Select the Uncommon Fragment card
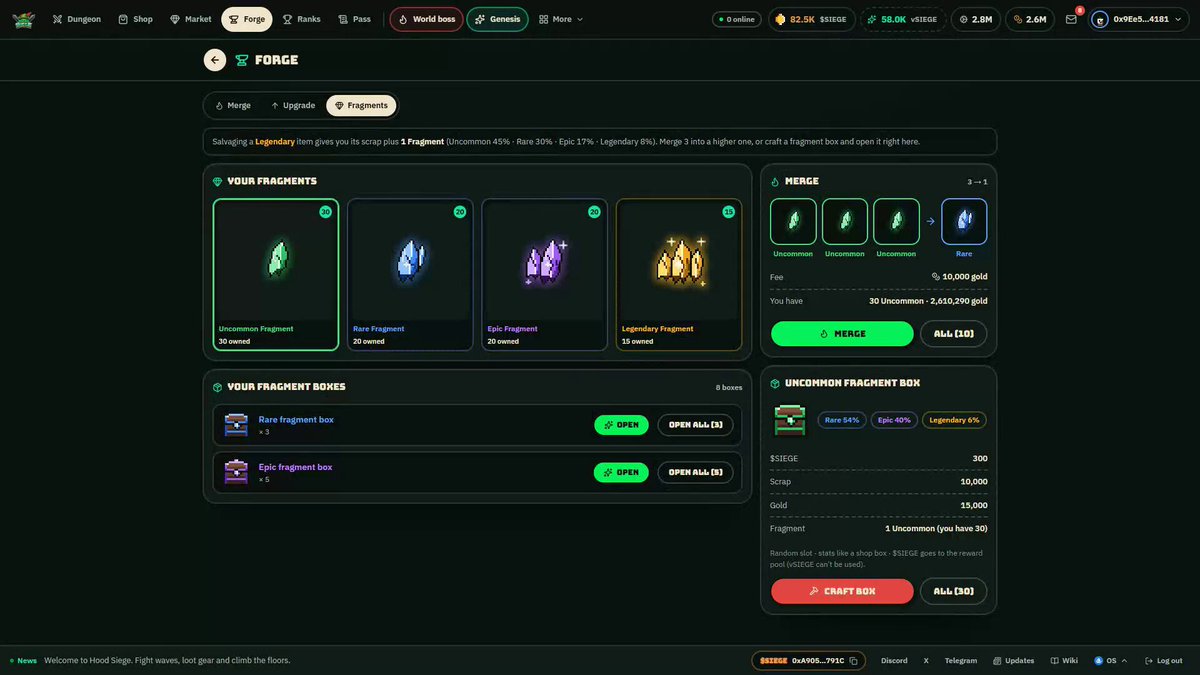This screenshot has width=1200, height=675. click(x=276, y=275)
